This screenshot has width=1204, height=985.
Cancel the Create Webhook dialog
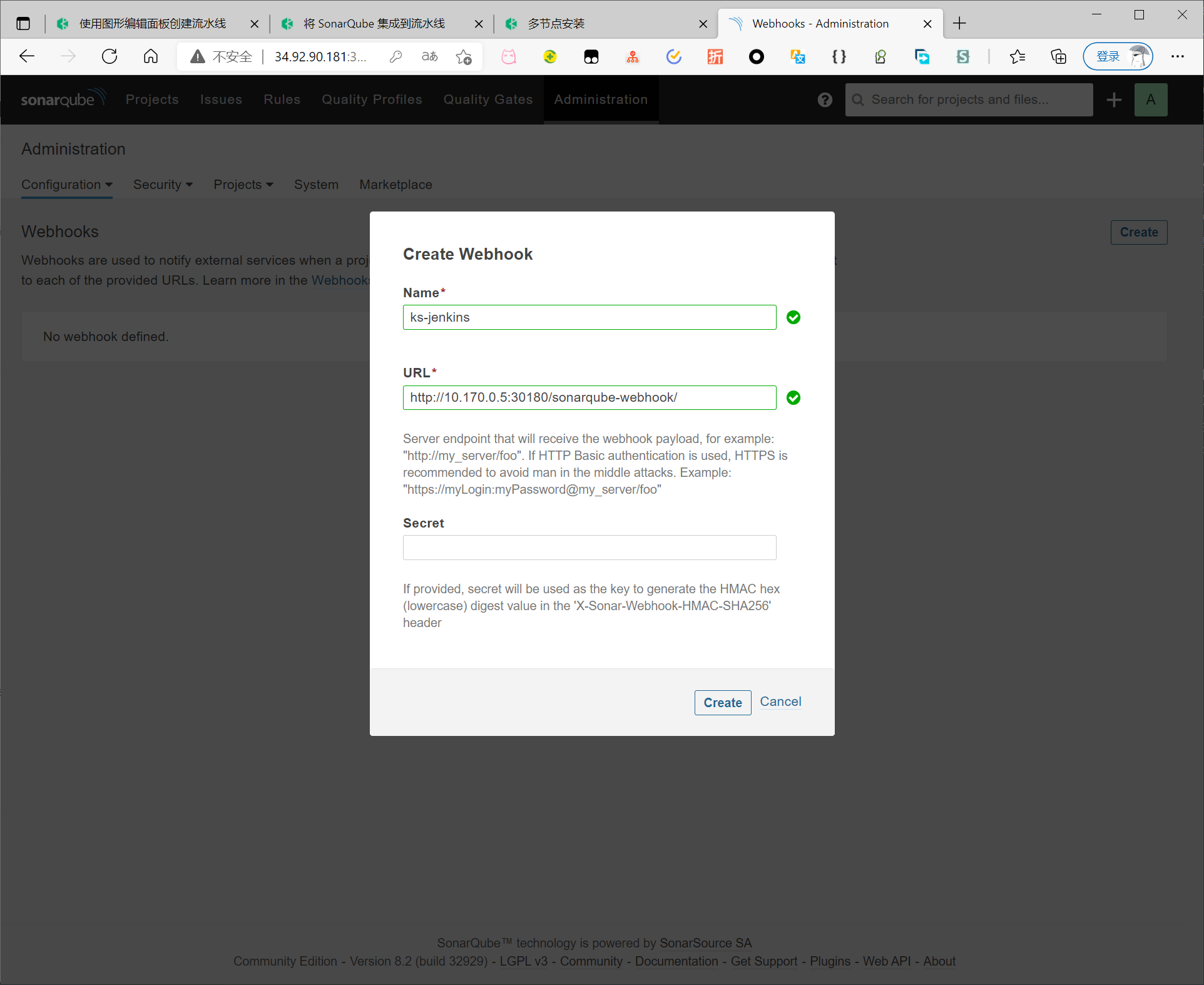tap(780, 702)
